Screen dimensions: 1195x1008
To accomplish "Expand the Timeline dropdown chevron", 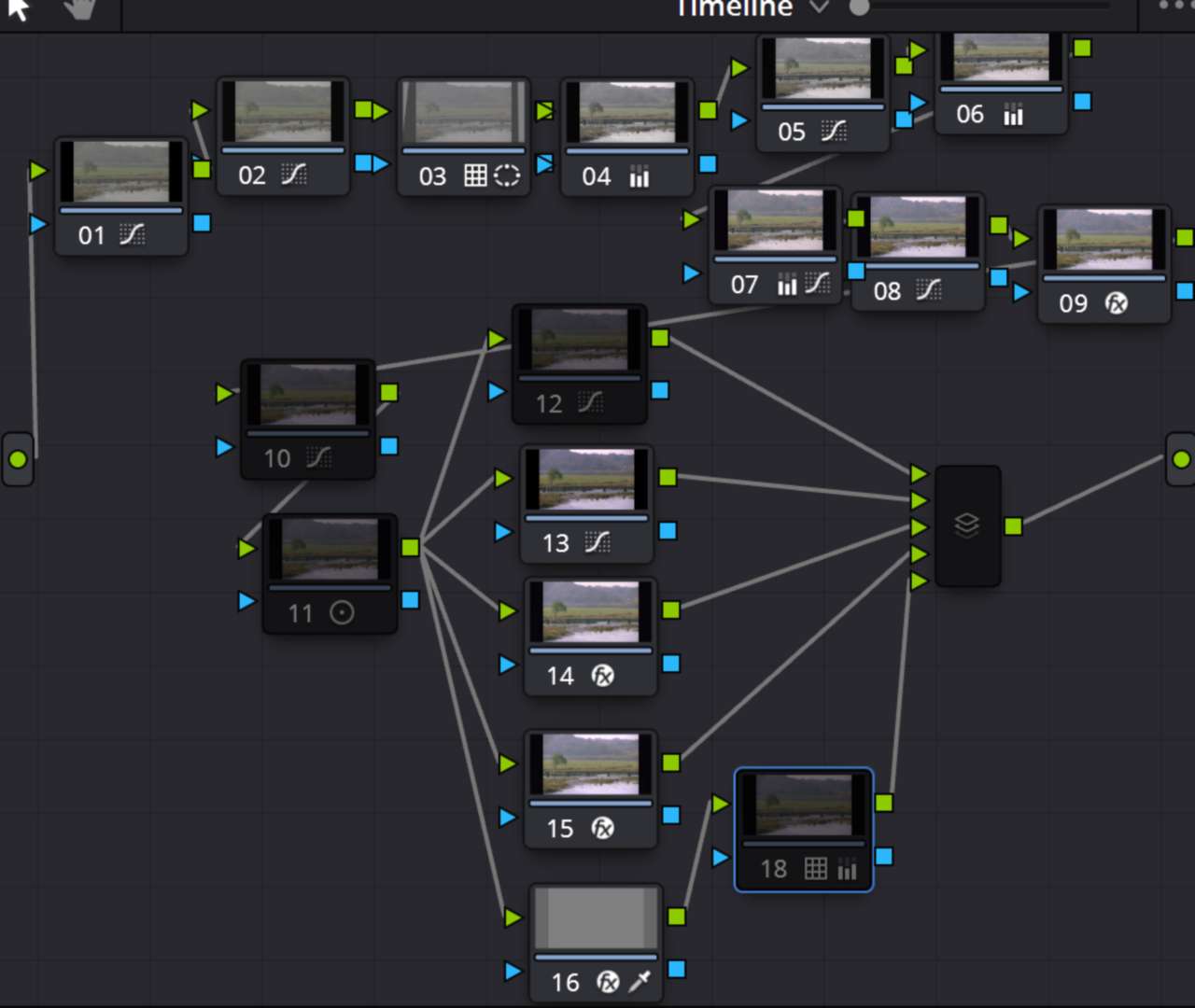I will [819, 7].
